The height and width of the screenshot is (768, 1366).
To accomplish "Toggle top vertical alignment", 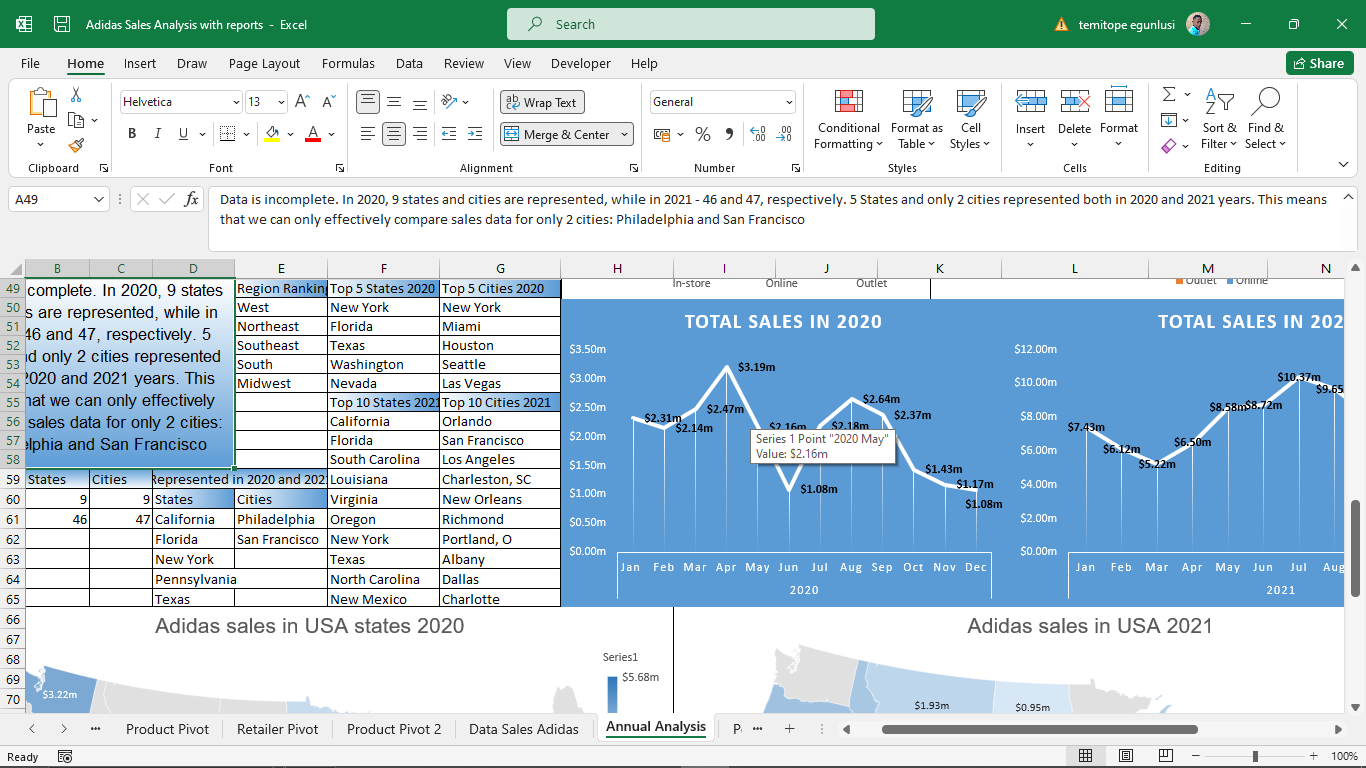I will [x=368, y=102].
